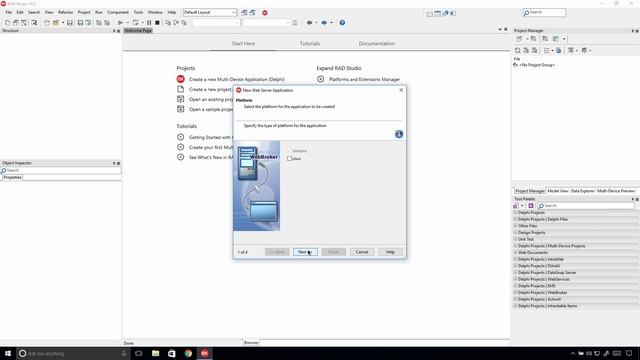The image size is (640, 360).
Task: Click the Tool Palette search field
Action: pyautogui.click(x=586, y=206)
